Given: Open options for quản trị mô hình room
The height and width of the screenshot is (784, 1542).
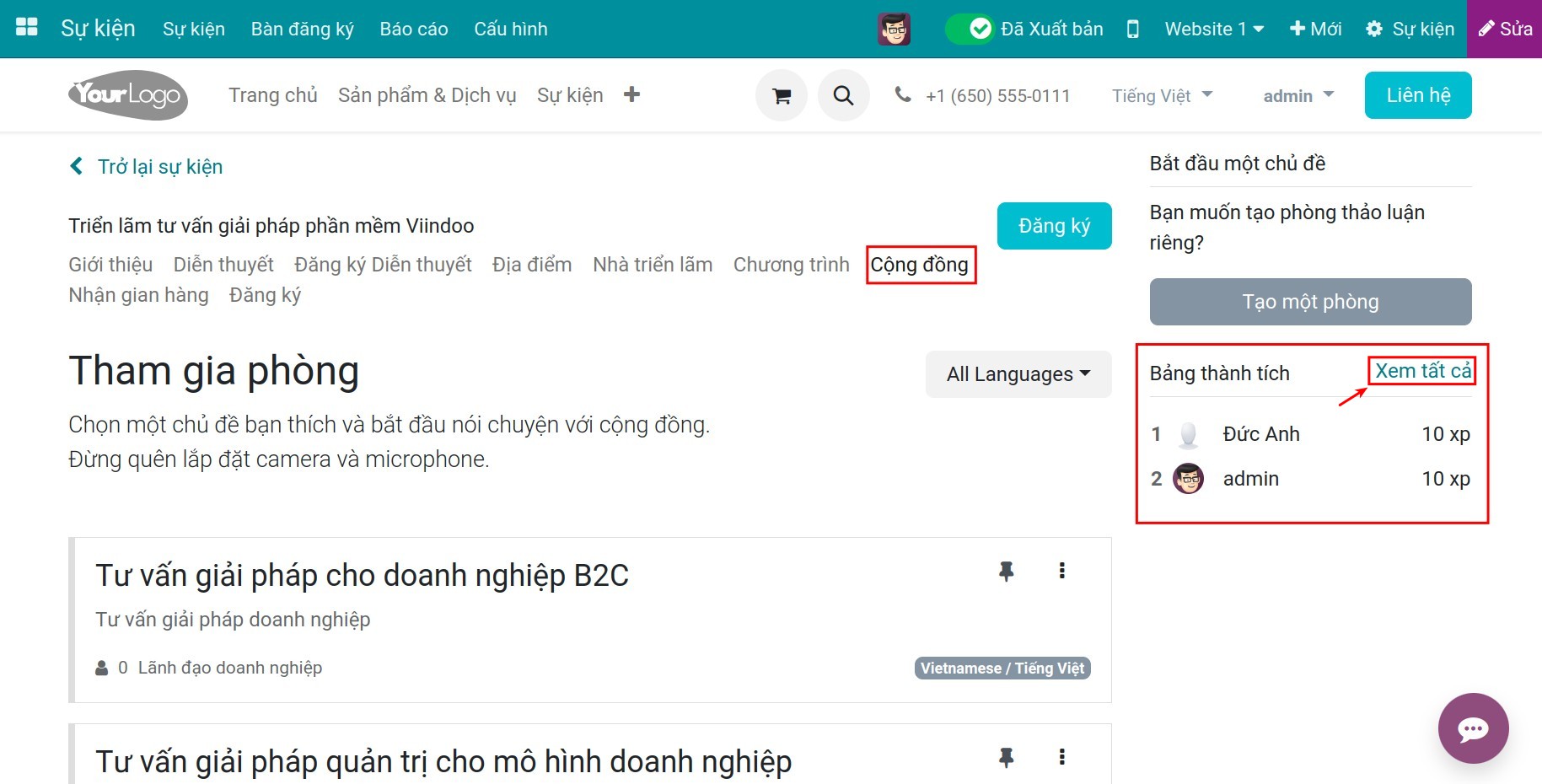Looking at the screenshot, I should pos(1062,757).
